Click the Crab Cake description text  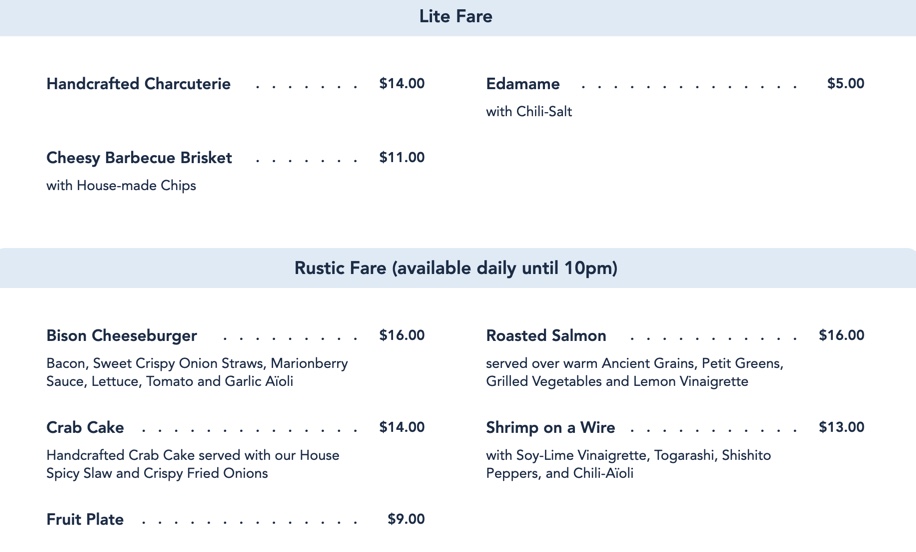pos(193,464)
